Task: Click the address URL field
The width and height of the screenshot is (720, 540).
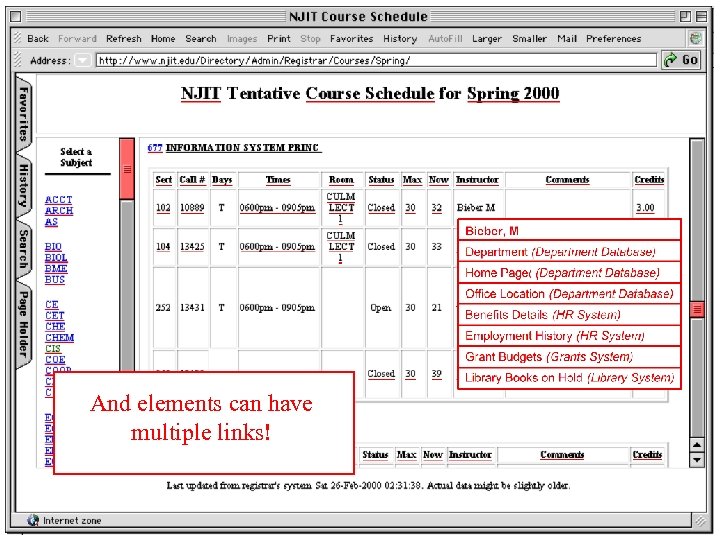Action: tap(376, 60)
